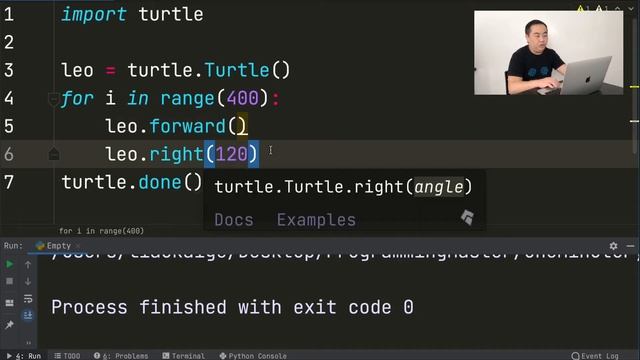
Task: Click the webcam video overlay
Action: (x=549, y=53)
